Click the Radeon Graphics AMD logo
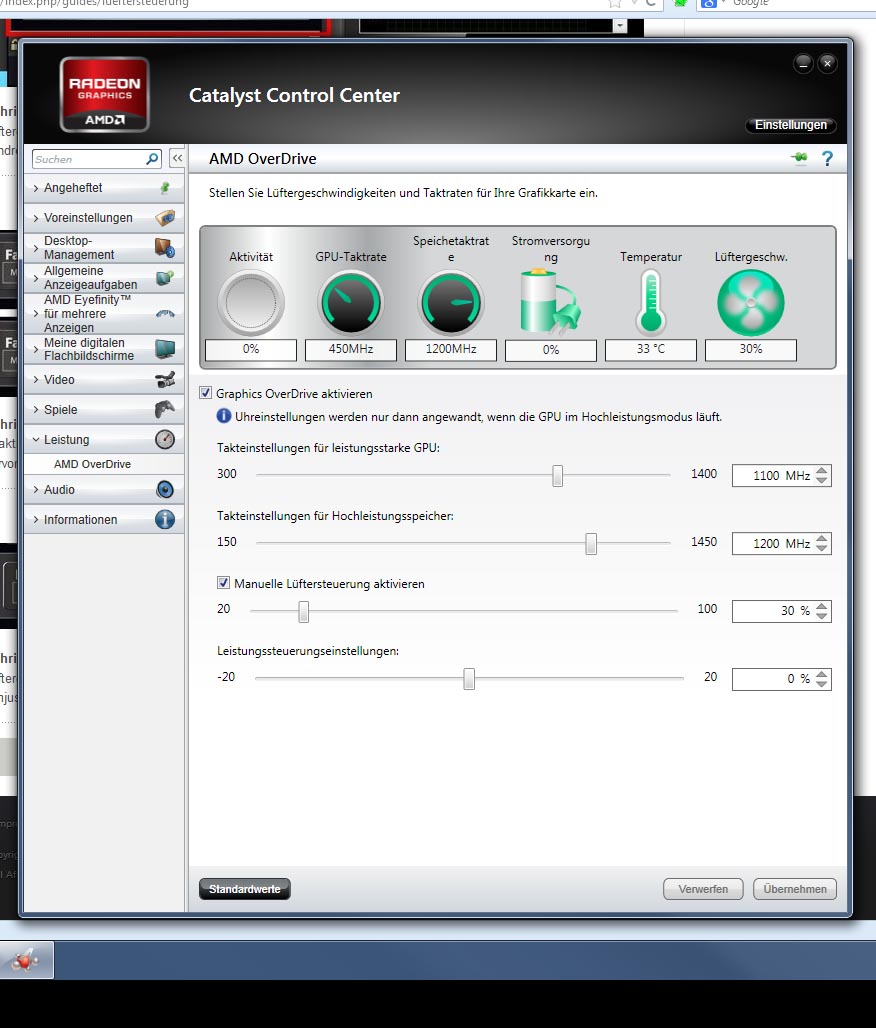This screenshot has width=876, height=1028. (104, 95)
